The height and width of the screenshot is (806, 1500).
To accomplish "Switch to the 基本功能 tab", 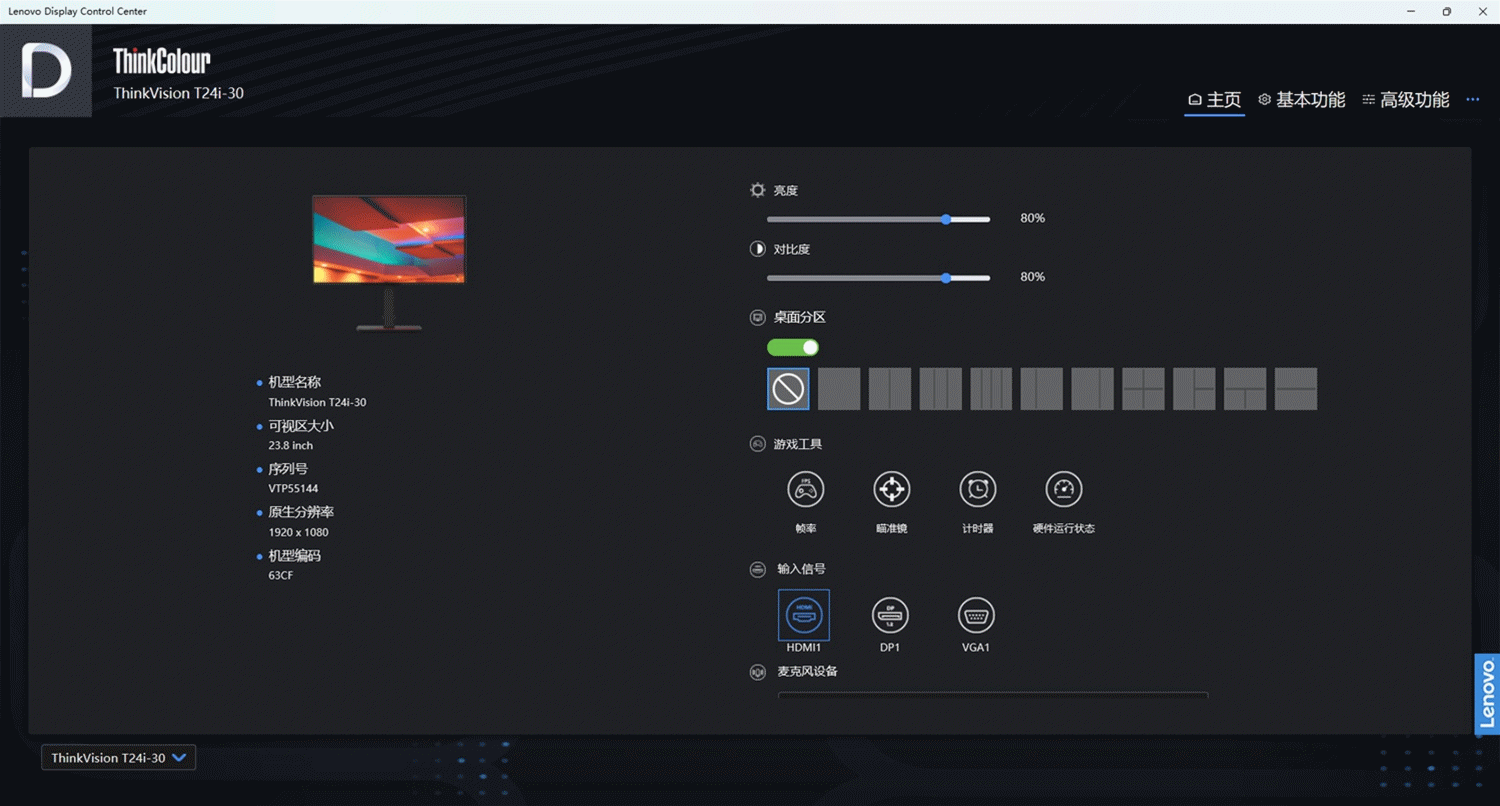I will coord(1302,100).
